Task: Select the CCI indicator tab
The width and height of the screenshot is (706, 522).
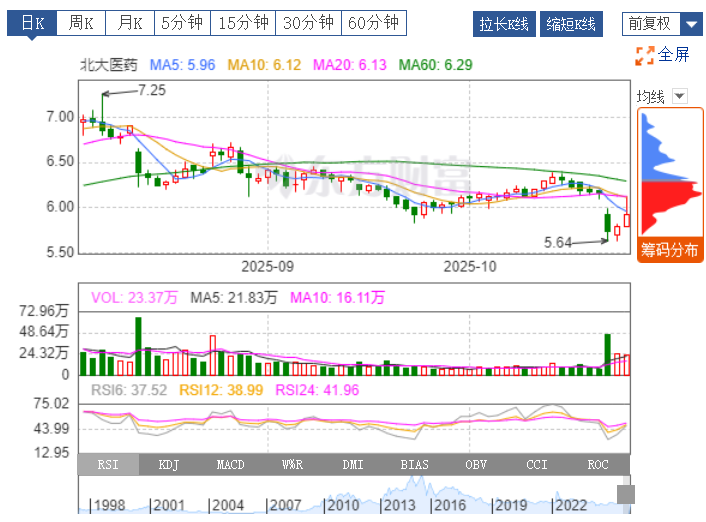Action: coord(537,465)
